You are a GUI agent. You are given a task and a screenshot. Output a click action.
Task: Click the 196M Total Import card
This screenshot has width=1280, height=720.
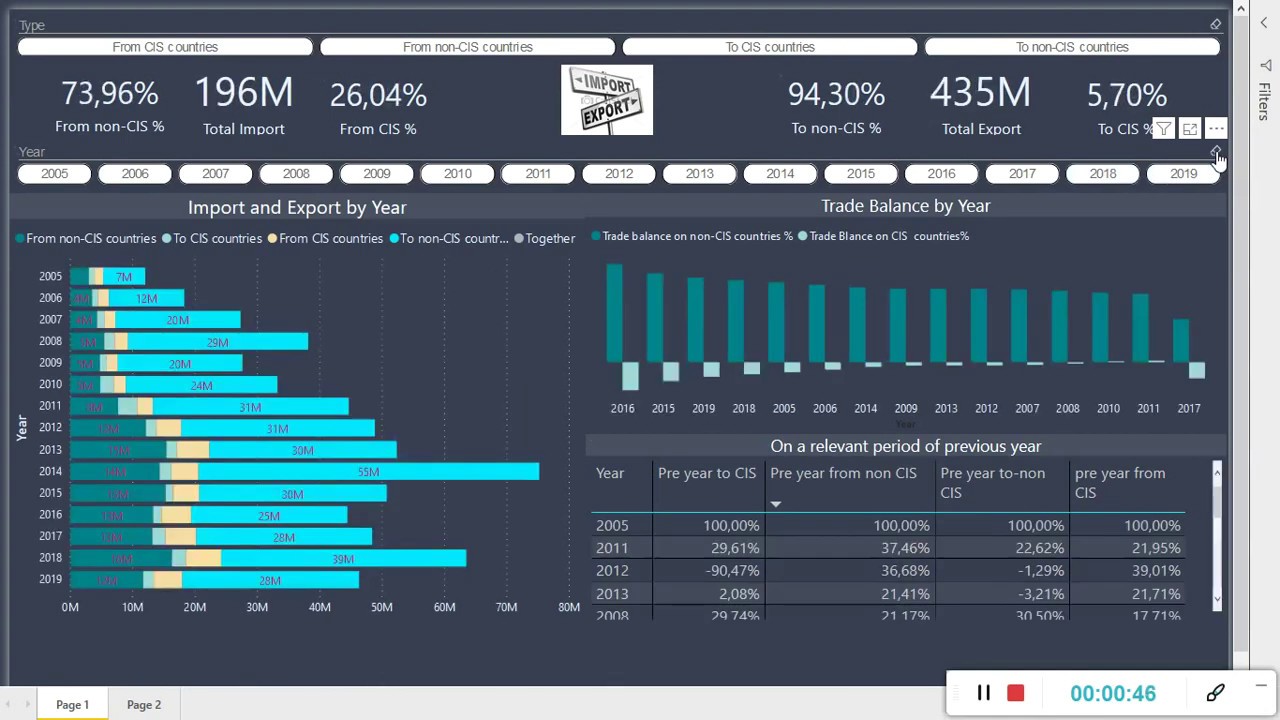click(243, 105)
